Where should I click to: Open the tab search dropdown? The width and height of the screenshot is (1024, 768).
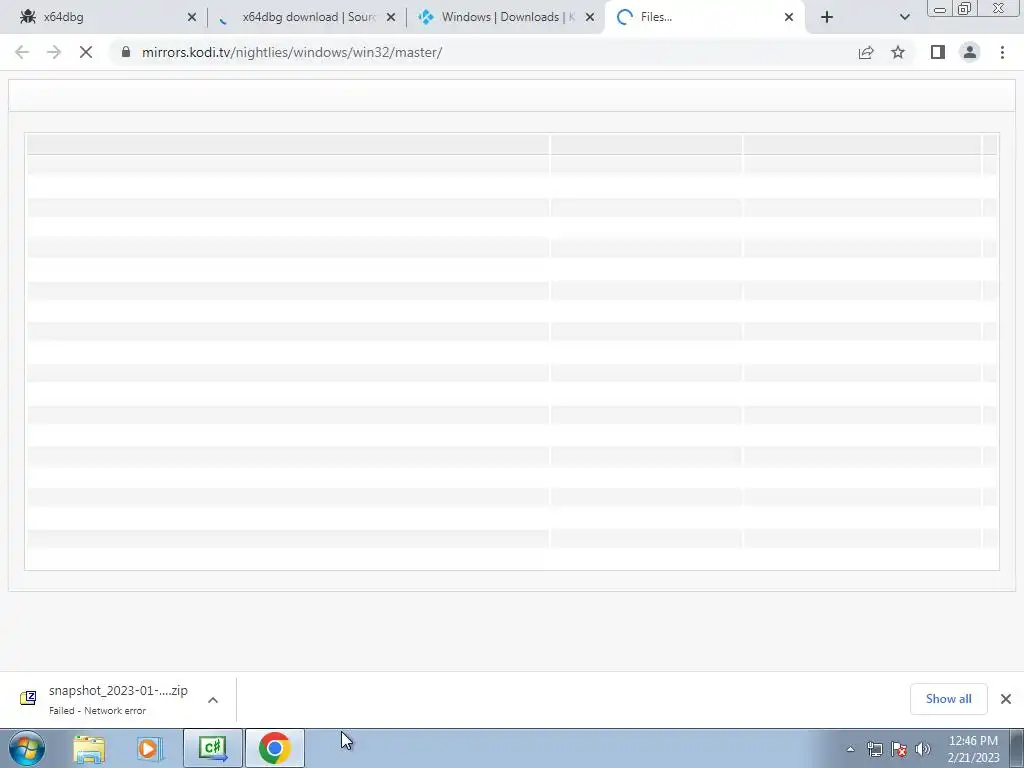coord(904,18)
